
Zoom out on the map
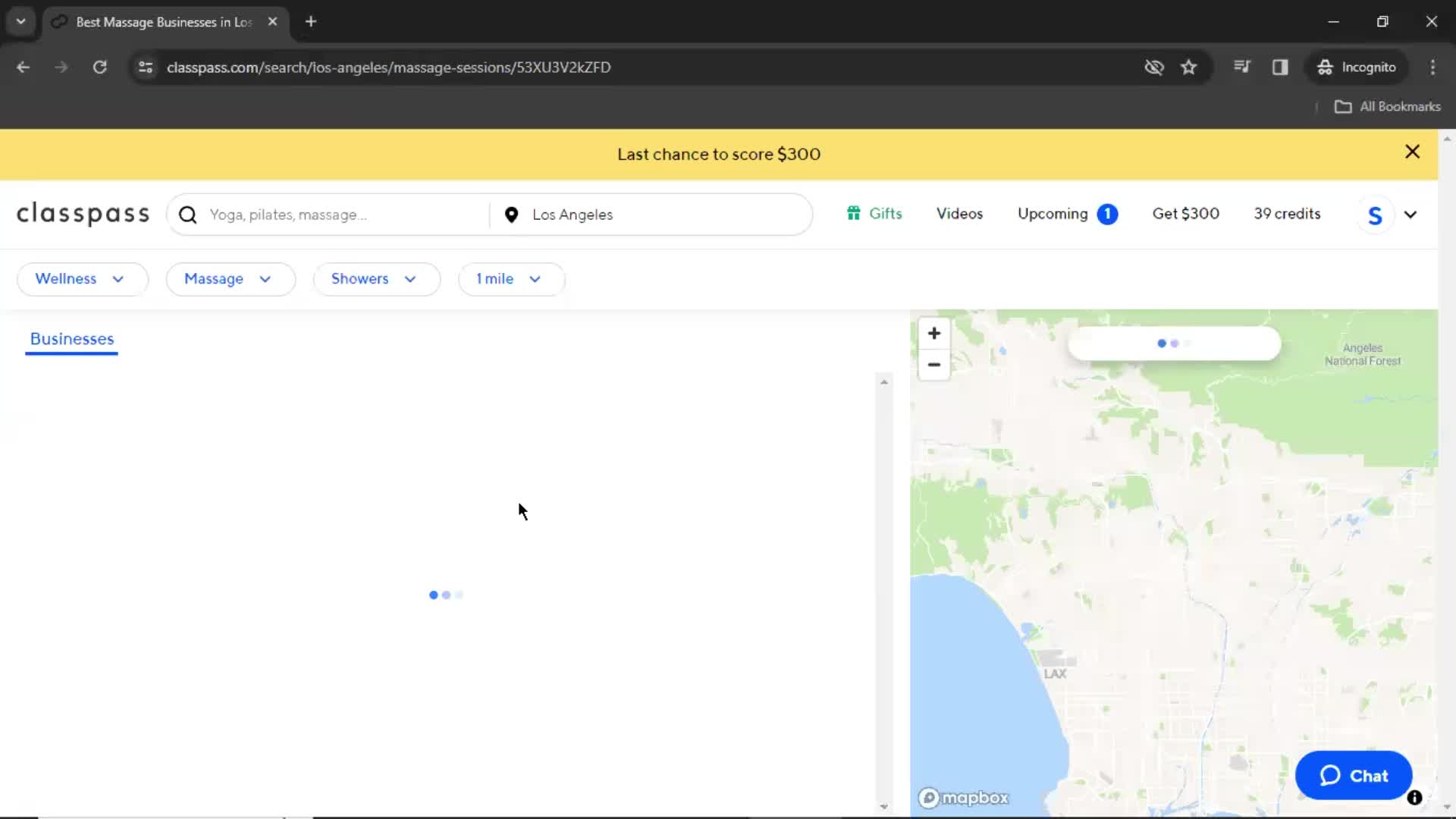[934, 365]
